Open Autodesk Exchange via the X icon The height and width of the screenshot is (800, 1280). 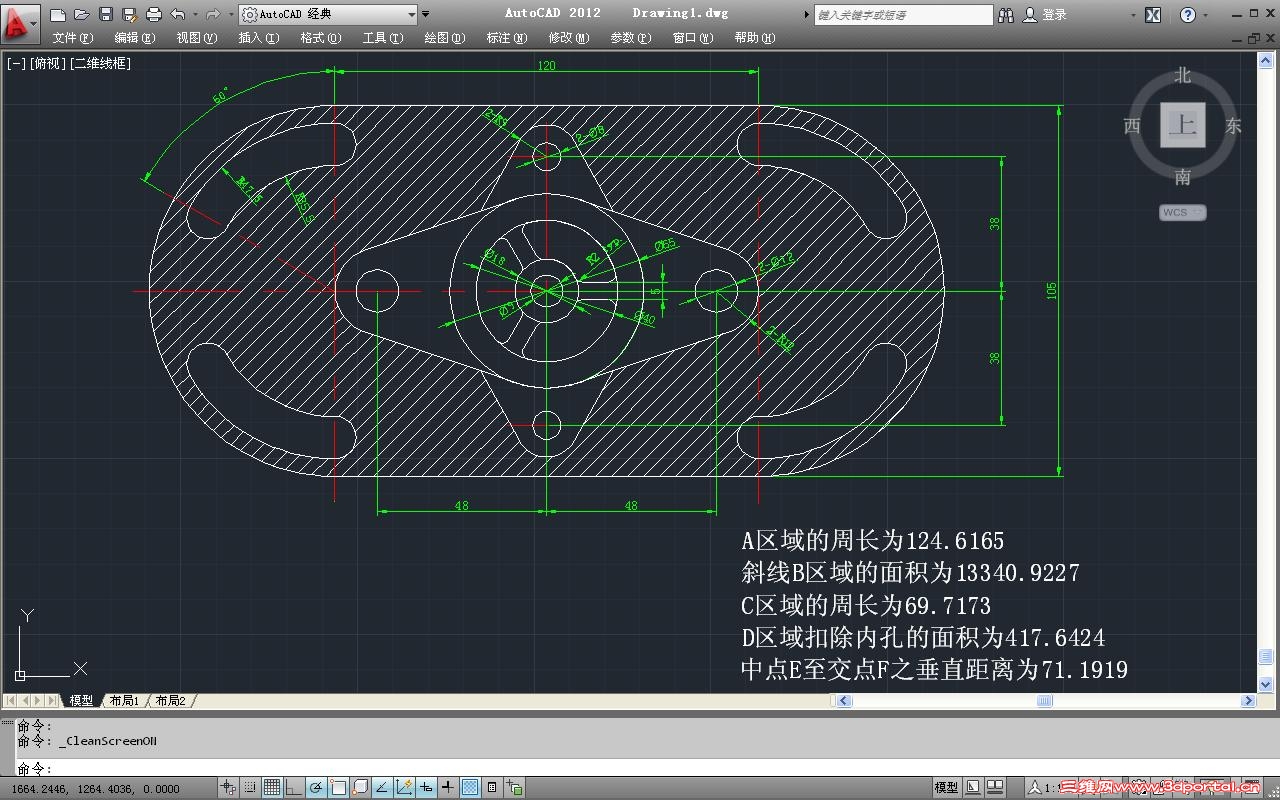point(1153,15)
